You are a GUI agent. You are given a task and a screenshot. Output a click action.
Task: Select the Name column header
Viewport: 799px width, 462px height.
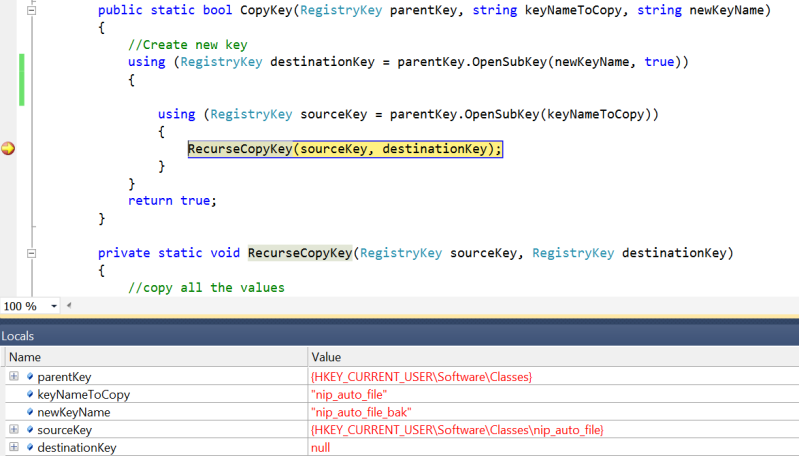tap(155, 357)
